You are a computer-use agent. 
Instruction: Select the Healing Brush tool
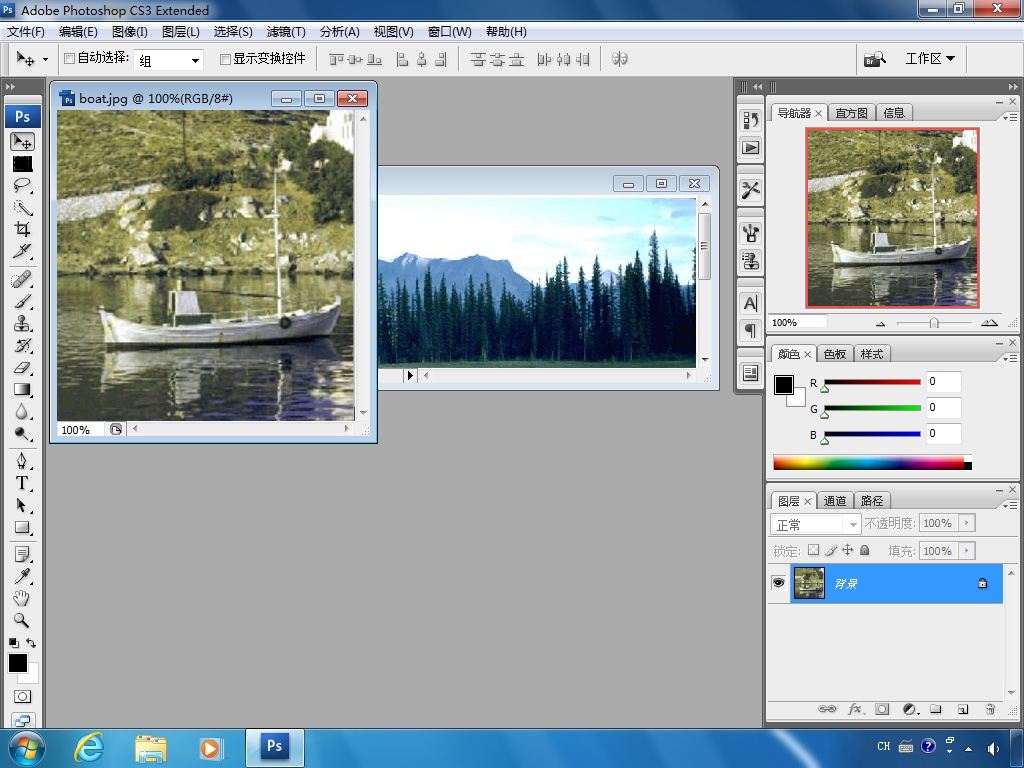tap(22, 280)
